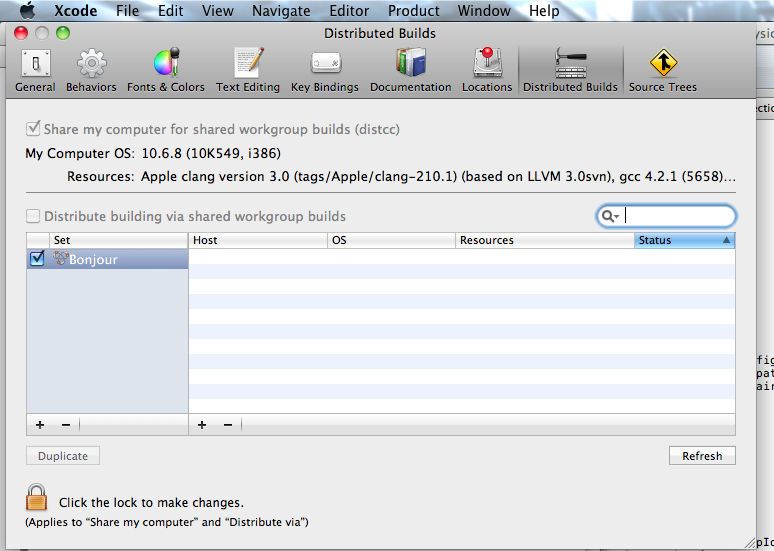Viewport: 774px width, 551px height.
Task: Open the General preferences pane
Action: 35,70
